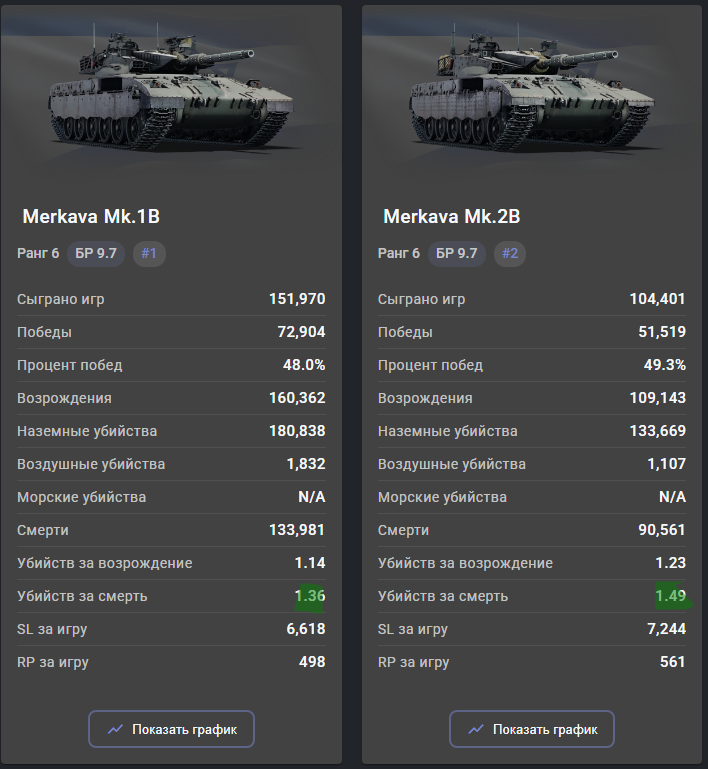Select the Merkava Mk.2B title
The image size is (708, 769).
point(452,216)
